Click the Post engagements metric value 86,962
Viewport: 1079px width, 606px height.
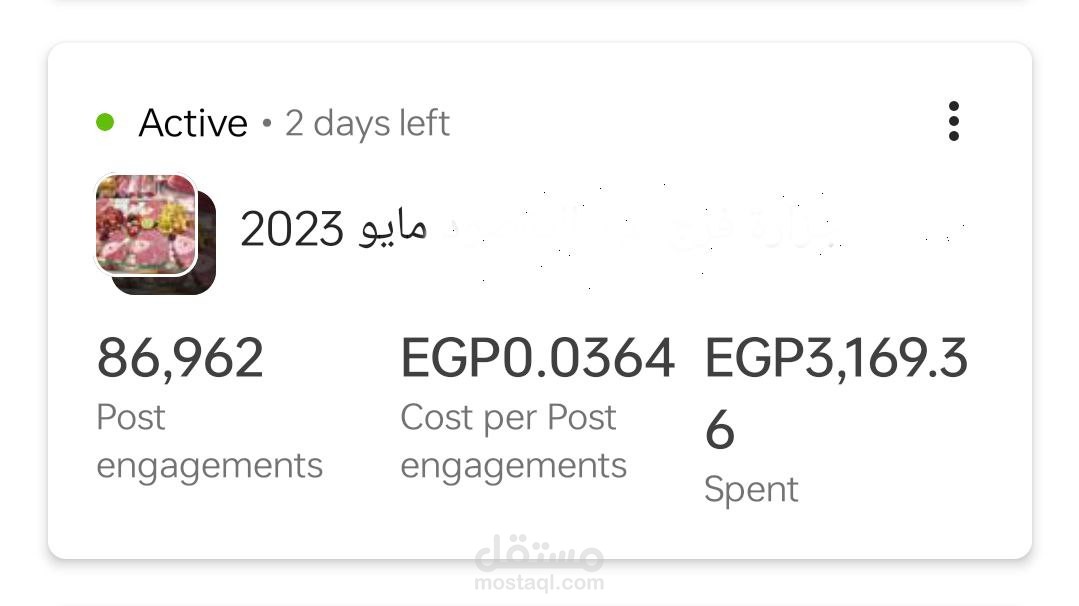pyautogui.click(x=179, y=357)
